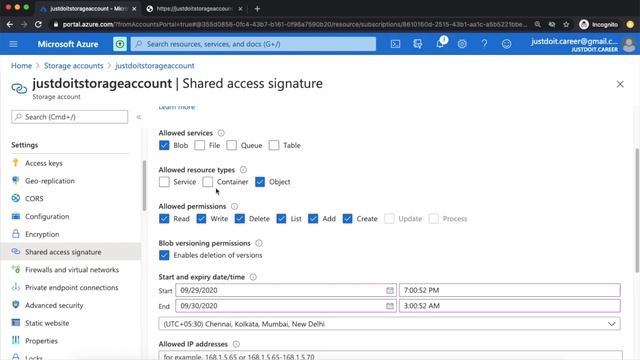Viewport: 640px width, 360px height.
Task: Open Properties in settings menu
Action: [x=41, y=341]
